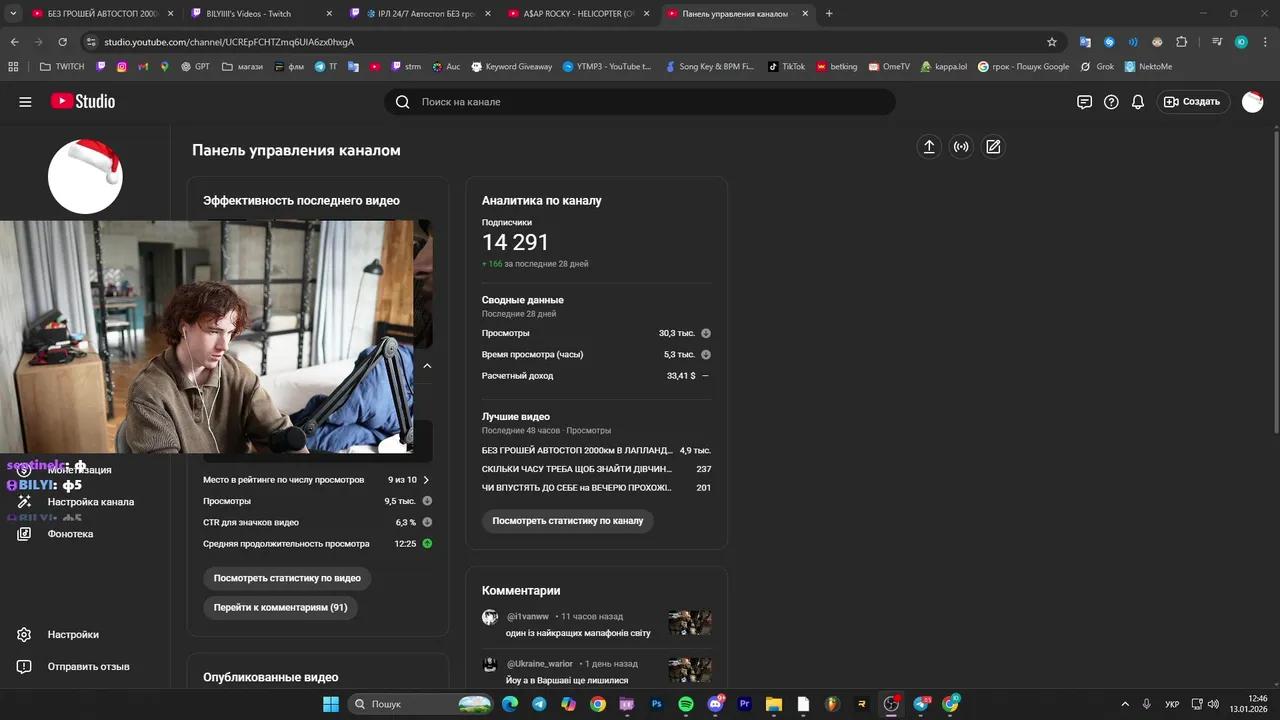Click the info icon beside Просмотры 30,3 тыс.

[x=706, y=333]
